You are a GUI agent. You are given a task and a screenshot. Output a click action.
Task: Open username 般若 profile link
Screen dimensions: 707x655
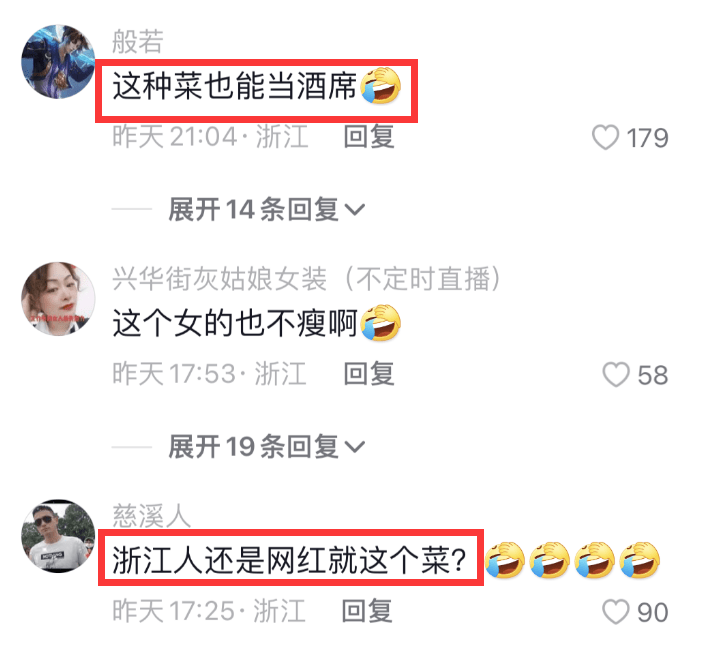[138, 41]
